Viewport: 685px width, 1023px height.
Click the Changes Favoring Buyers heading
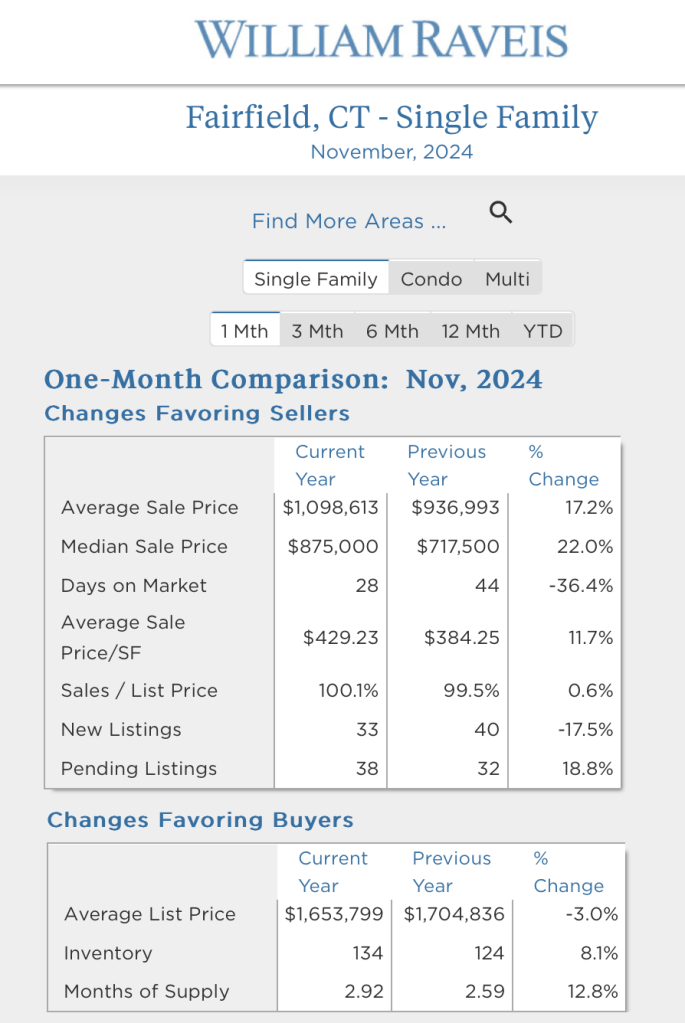click(200, 821)
